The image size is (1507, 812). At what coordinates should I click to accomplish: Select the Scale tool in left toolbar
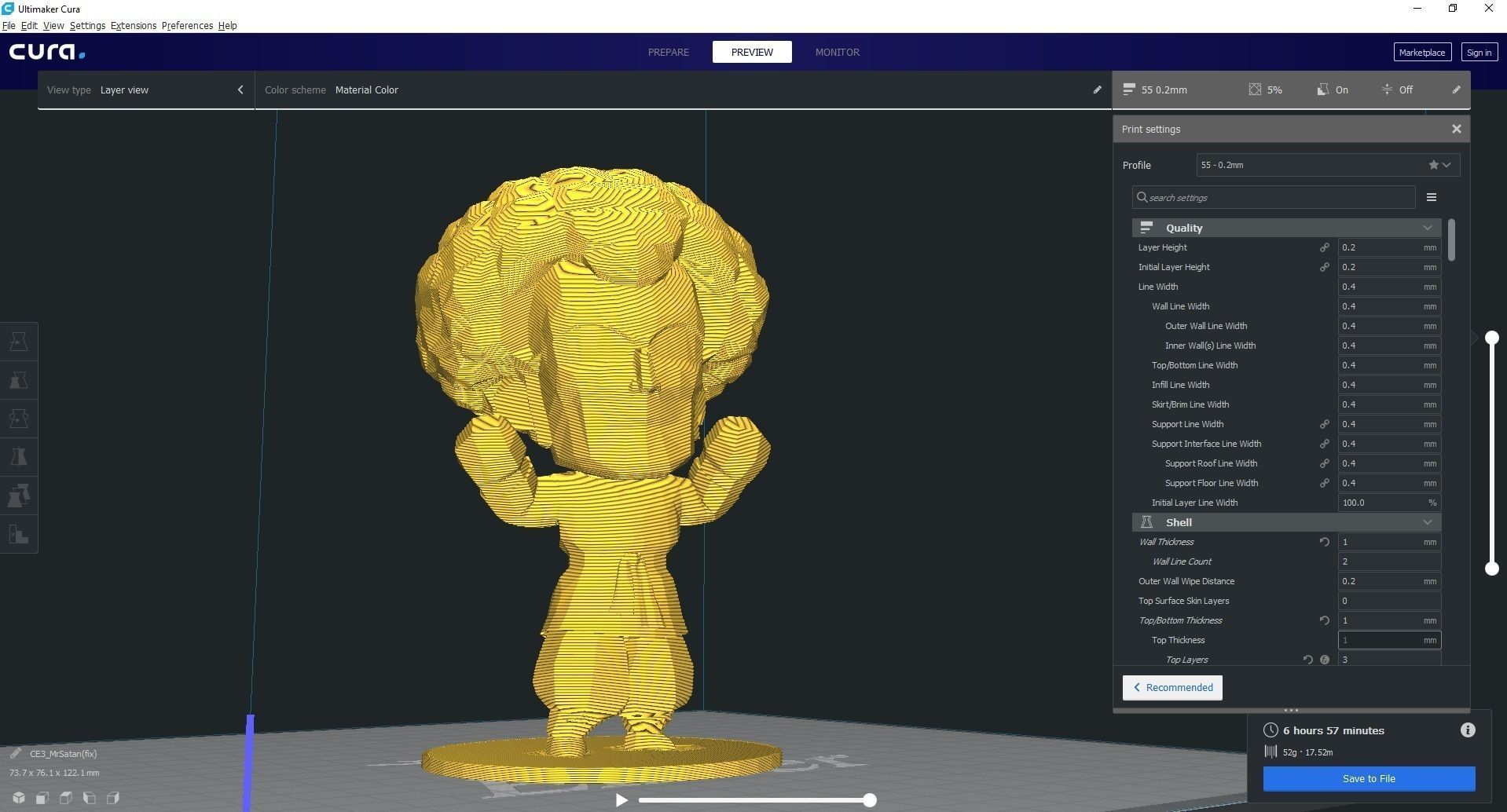(x=19, y=380)
